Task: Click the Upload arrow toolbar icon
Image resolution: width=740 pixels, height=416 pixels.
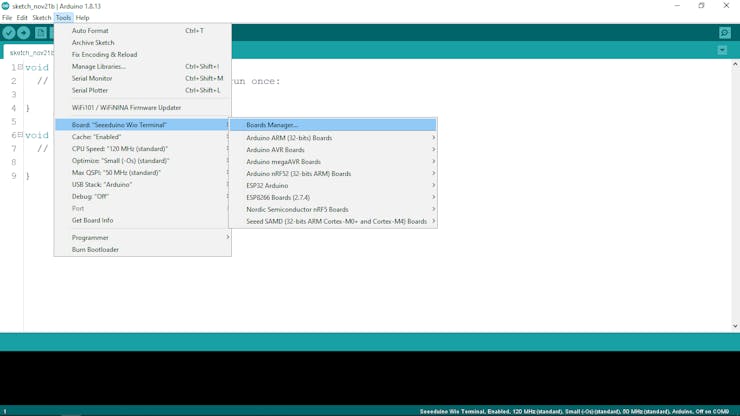Action: 24,33
